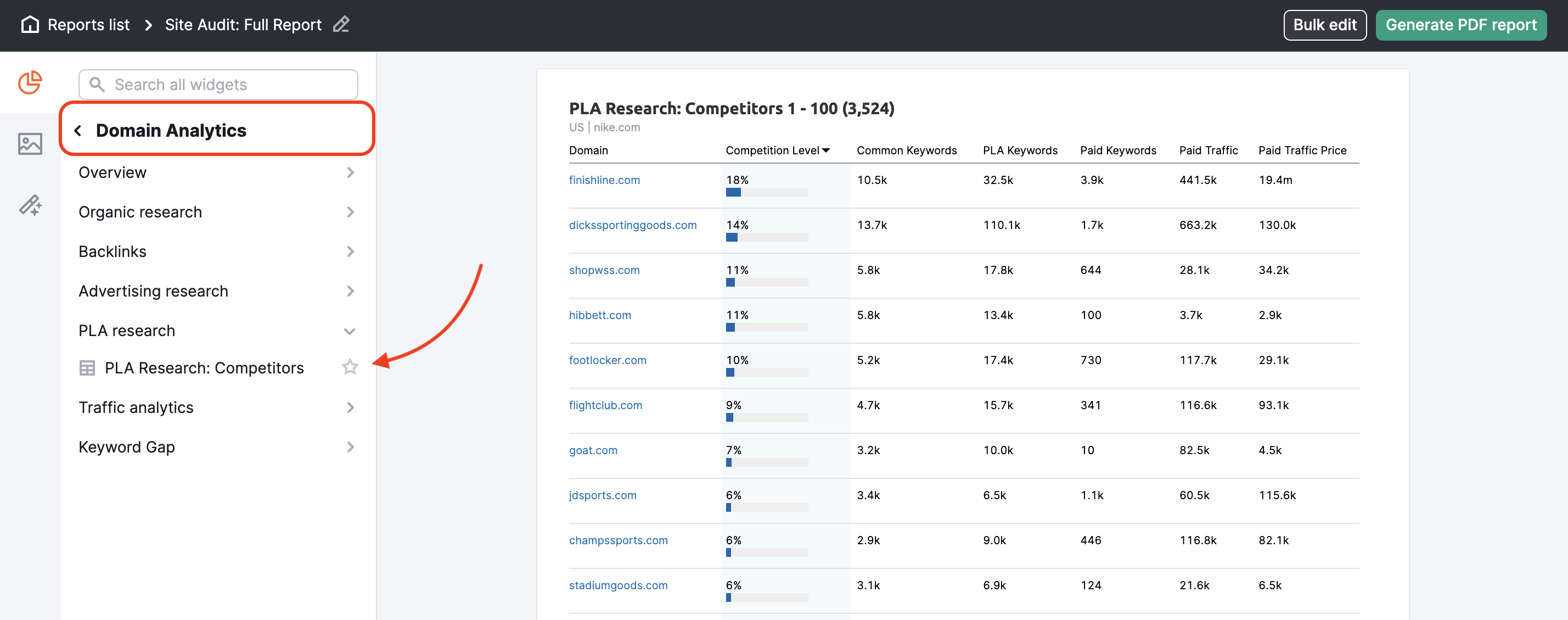1568x620 pixels.
Task: Click the 19.4m paid traffic price
Action: pos(1275,180)
